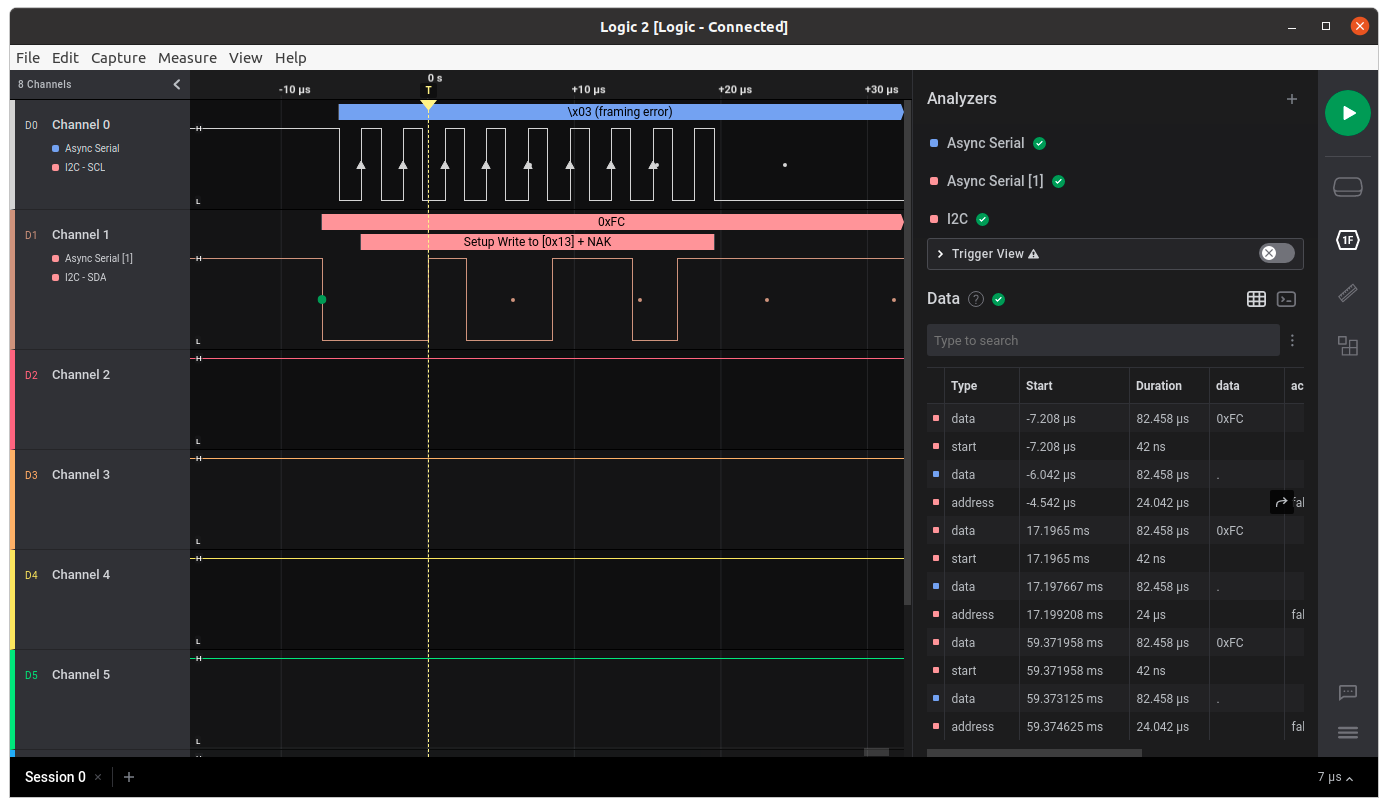Select the 0xFC frame on Channel 1

point(611,222)
